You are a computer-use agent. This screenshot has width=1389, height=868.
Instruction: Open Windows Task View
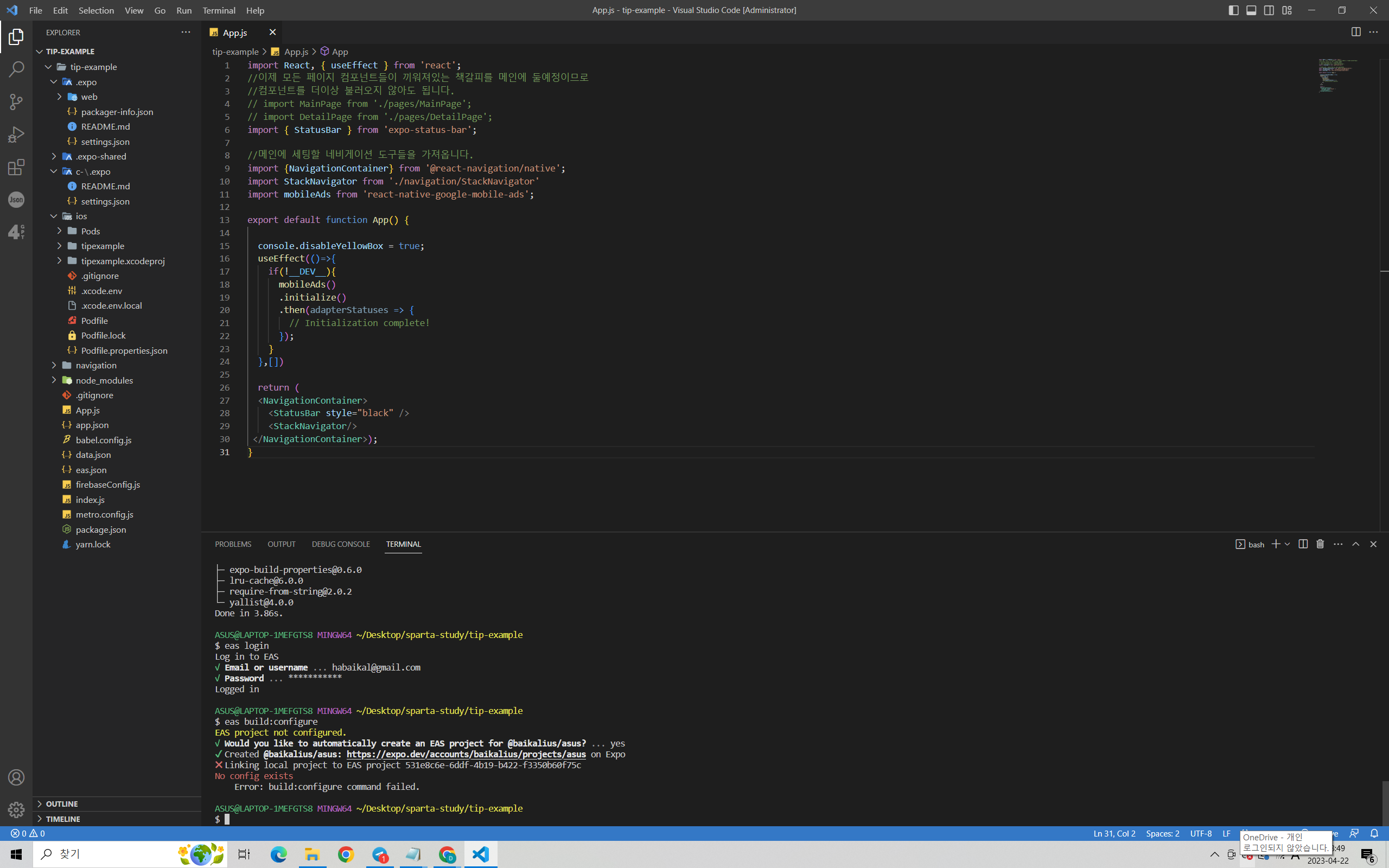click(x=245, y=854)
